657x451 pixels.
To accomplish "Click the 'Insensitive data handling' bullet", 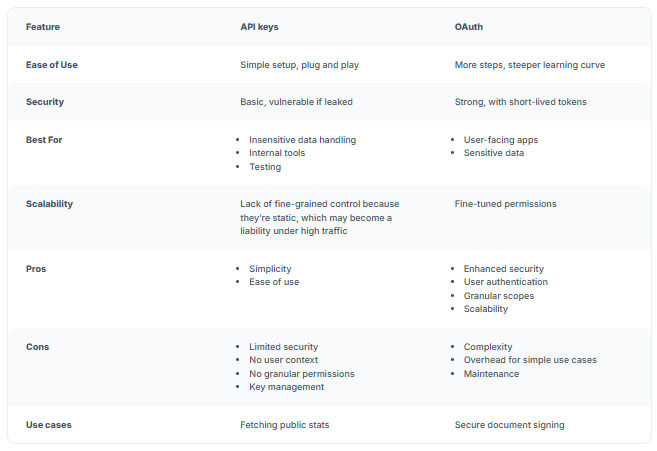I will pos(302,140).
